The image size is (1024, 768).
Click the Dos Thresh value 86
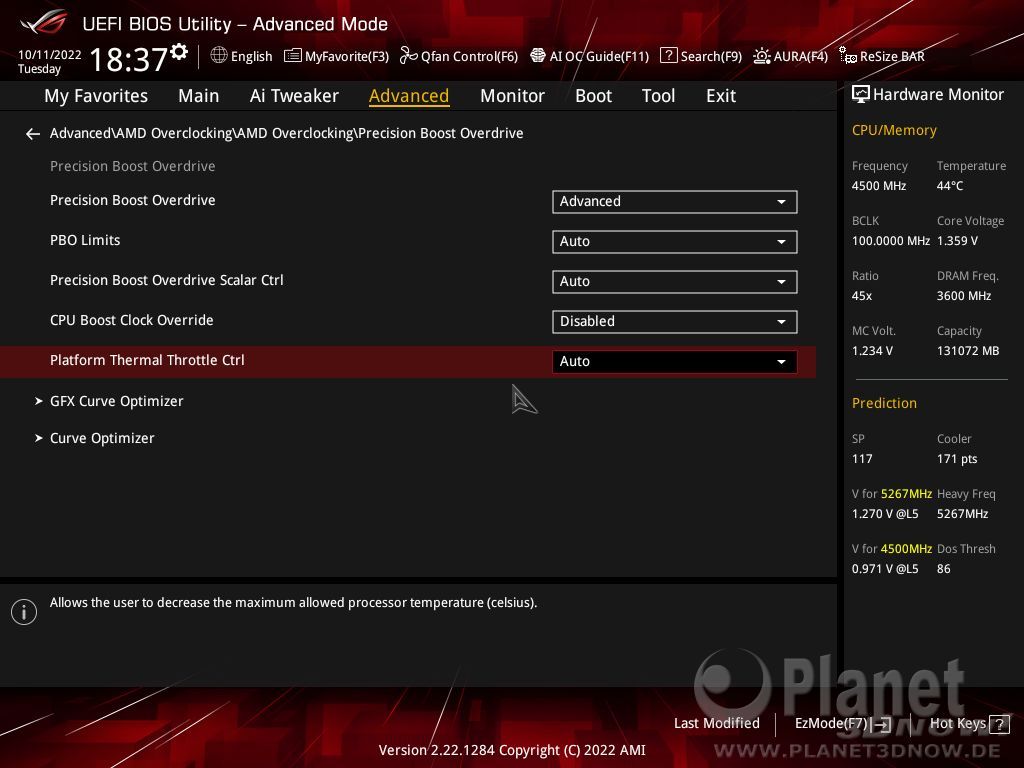[944, 569]
